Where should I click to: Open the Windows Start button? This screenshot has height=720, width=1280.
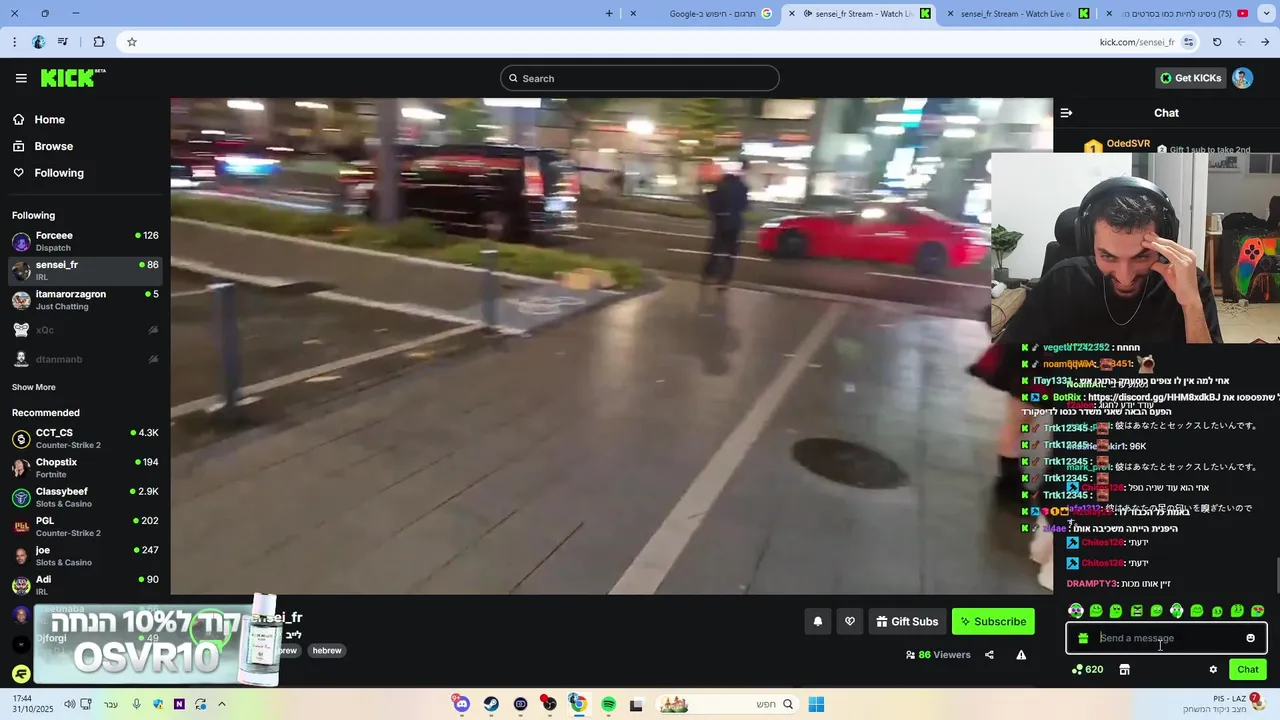pos(816,704)
